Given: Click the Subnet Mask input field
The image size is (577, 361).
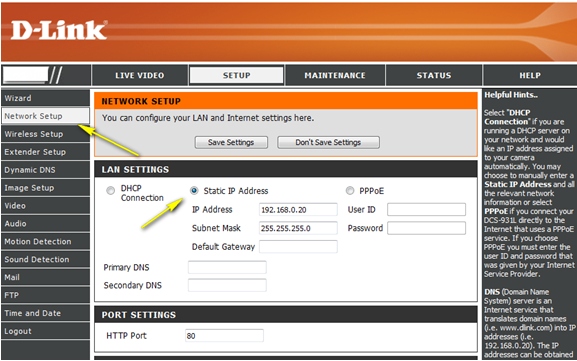Looking at the screenshot, I should tap(298, 228).
